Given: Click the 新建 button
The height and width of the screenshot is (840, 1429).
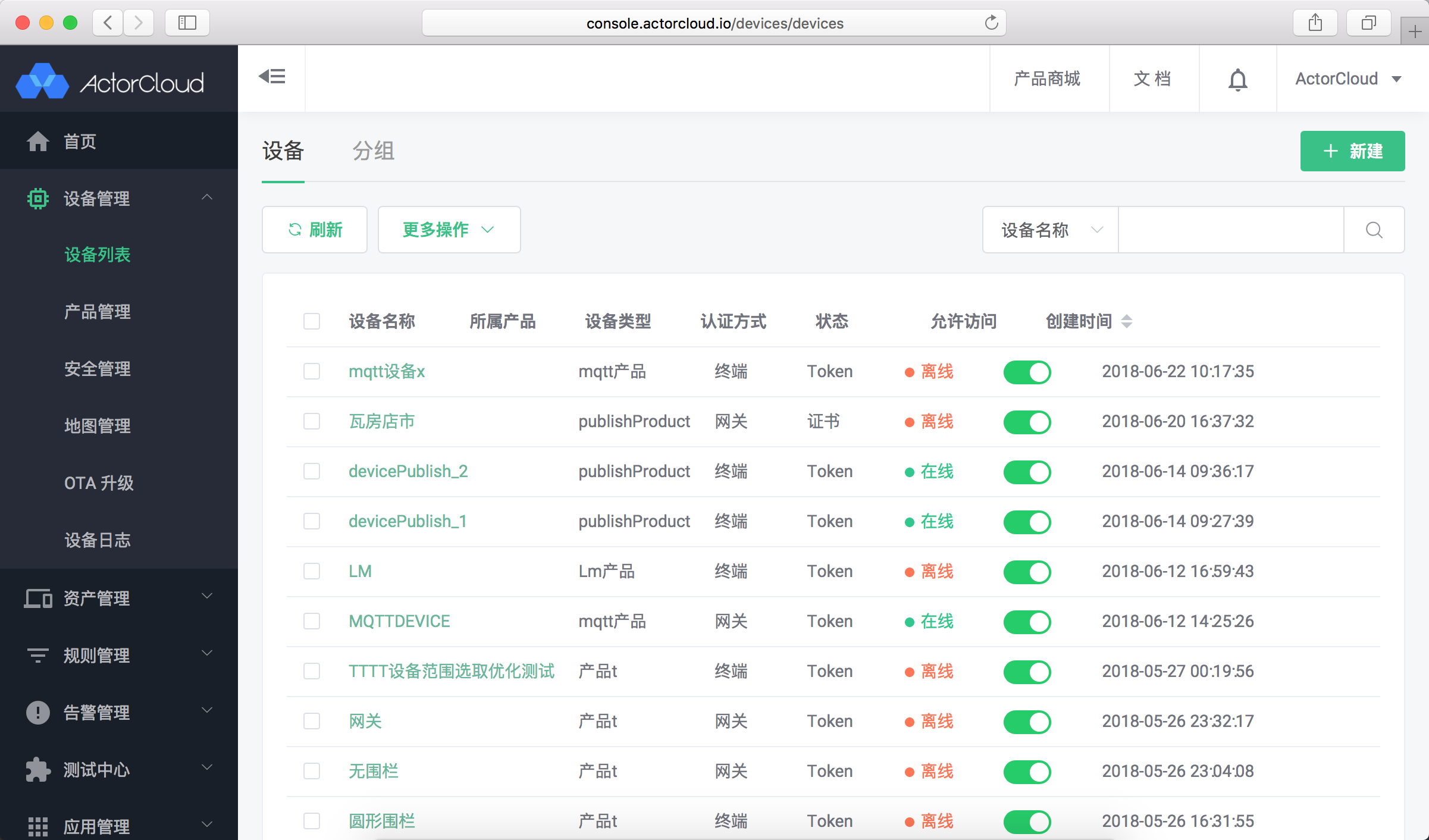Looking at the screenshot, I should [1352, 151].
